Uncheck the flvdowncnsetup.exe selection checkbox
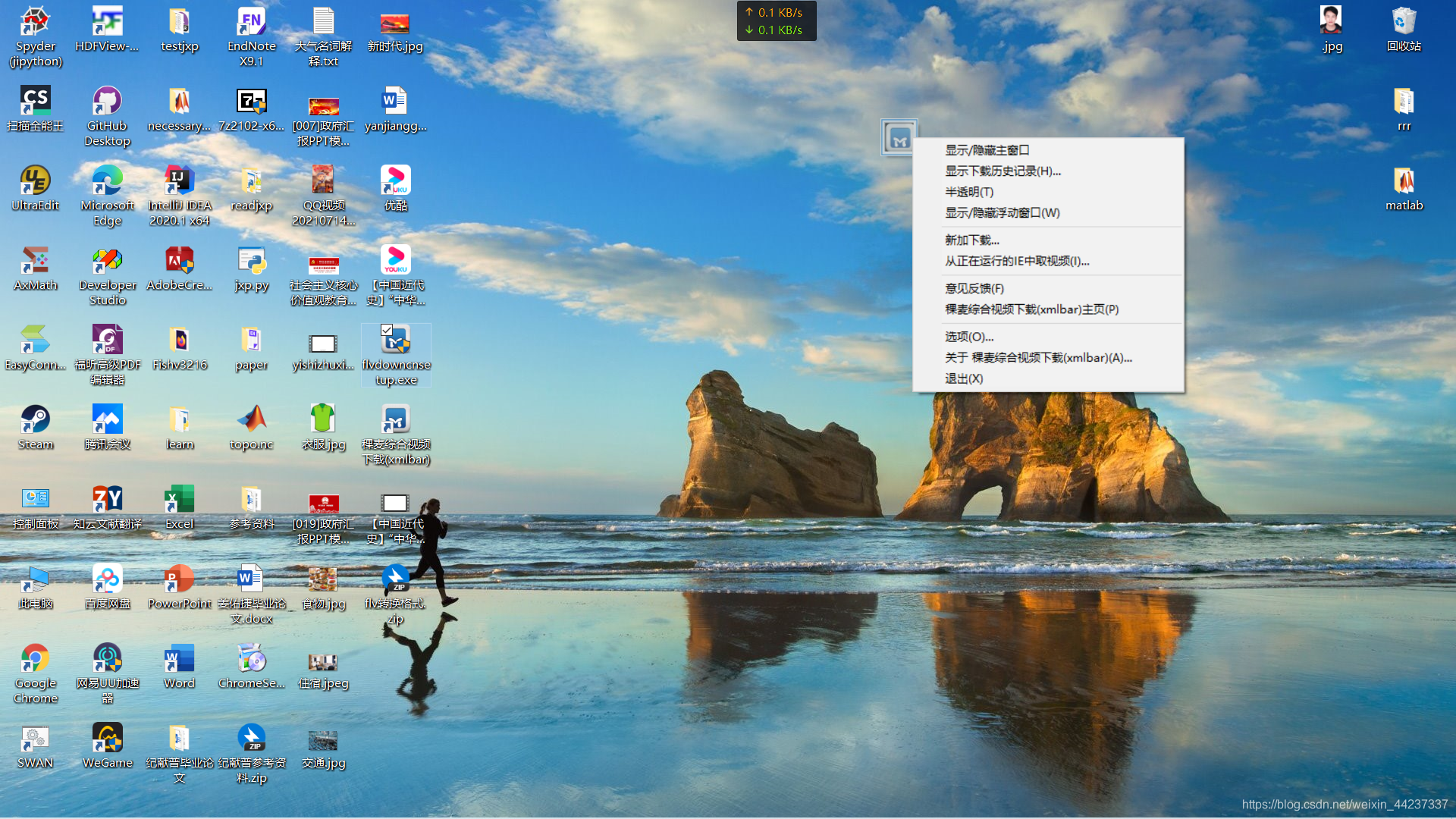1456x819 pixels. [x=387, y=330]
